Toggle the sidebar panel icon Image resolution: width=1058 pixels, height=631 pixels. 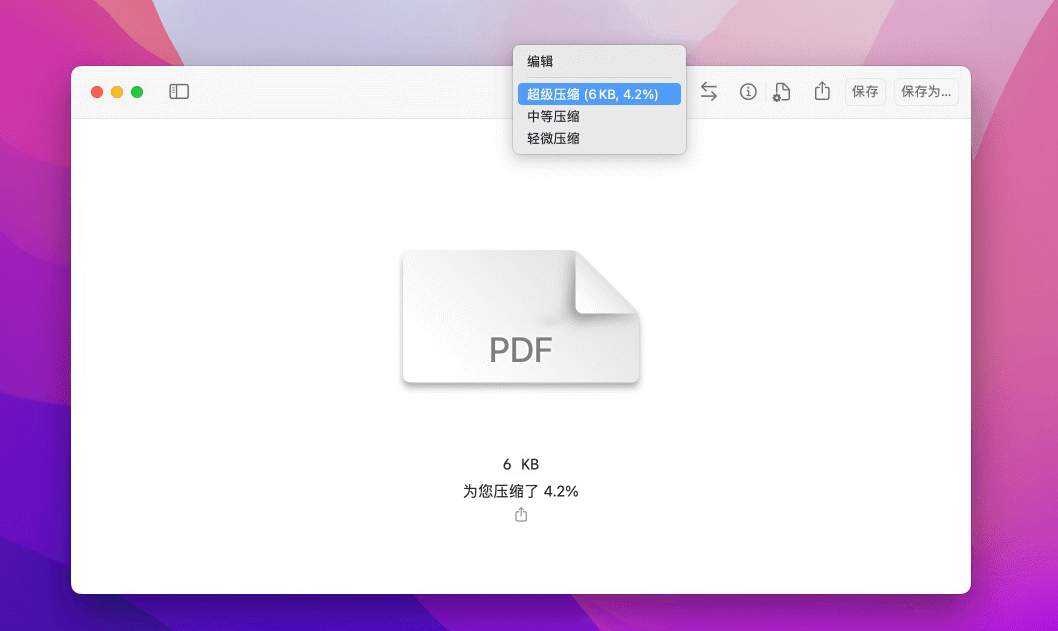179,92
